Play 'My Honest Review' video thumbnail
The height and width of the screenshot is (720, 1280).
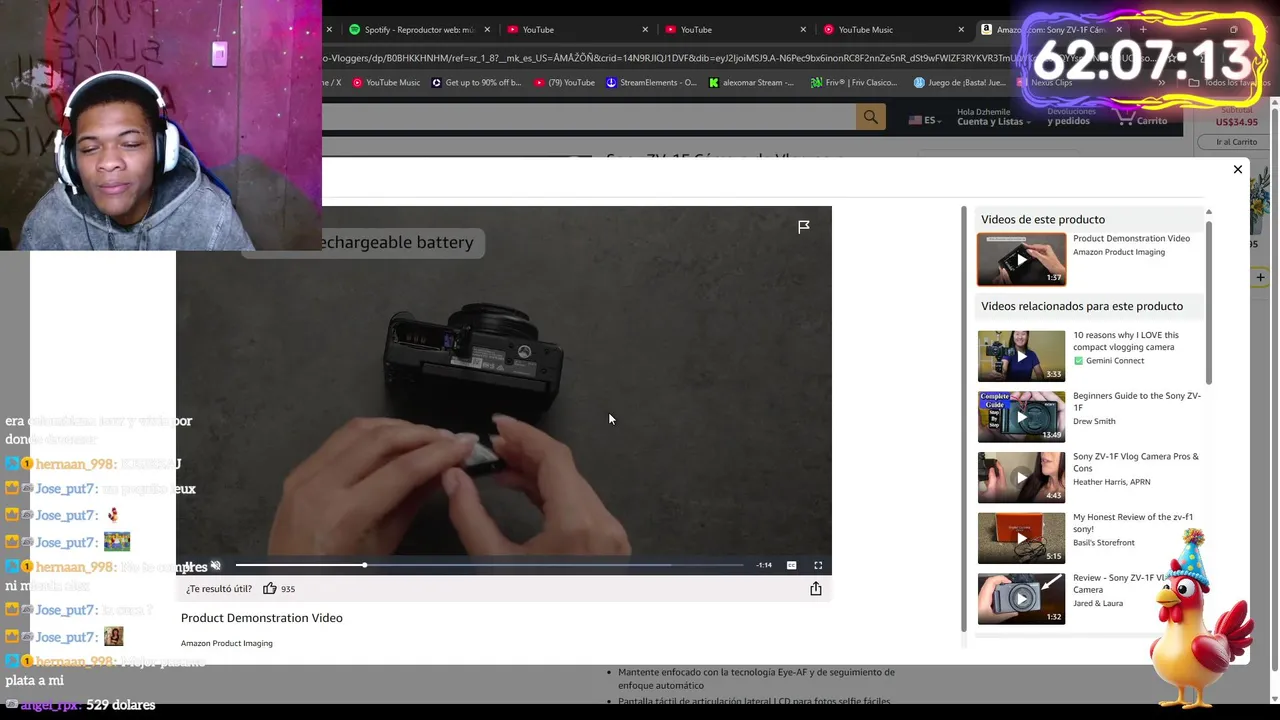[1021, 538]
